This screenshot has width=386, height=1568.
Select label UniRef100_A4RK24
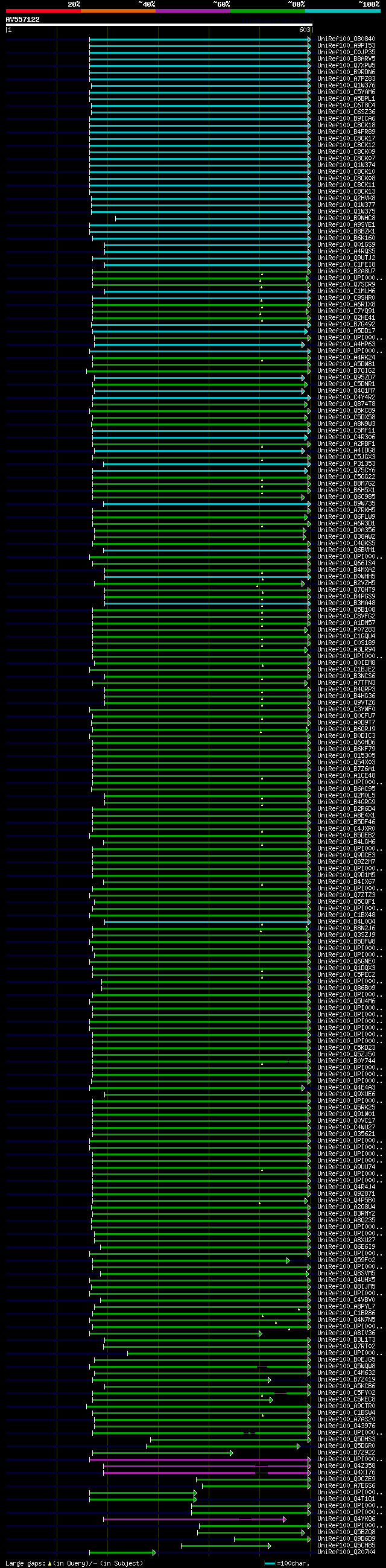(x=346, y=358)
